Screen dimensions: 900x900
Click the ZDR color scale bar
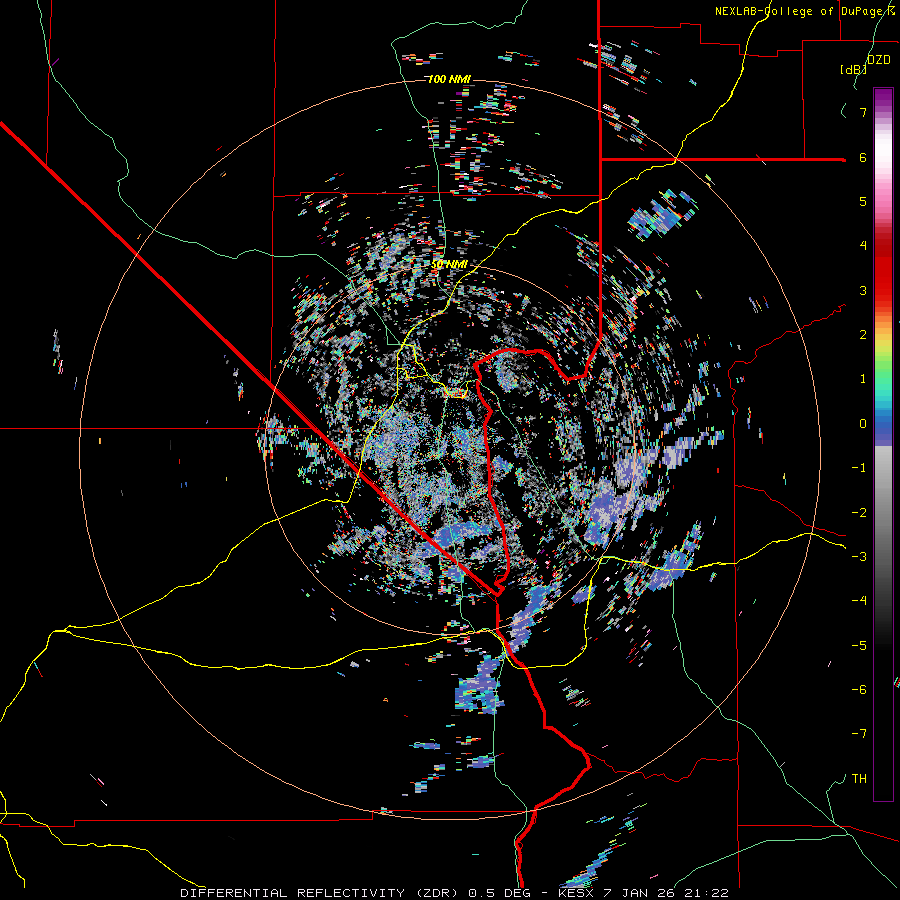883,444
